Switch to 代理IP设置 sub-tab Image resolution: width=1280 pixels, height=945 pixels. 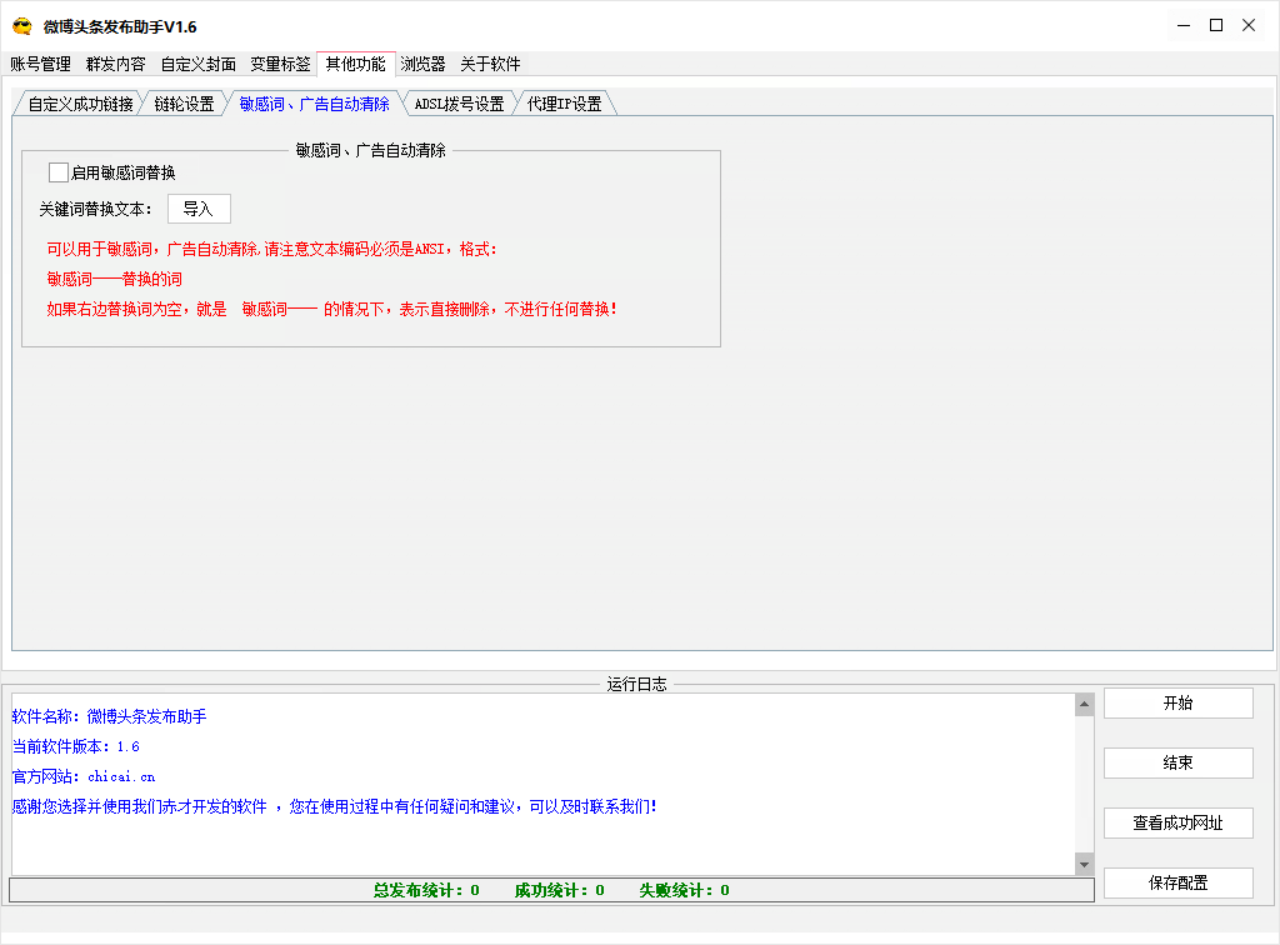565,104
